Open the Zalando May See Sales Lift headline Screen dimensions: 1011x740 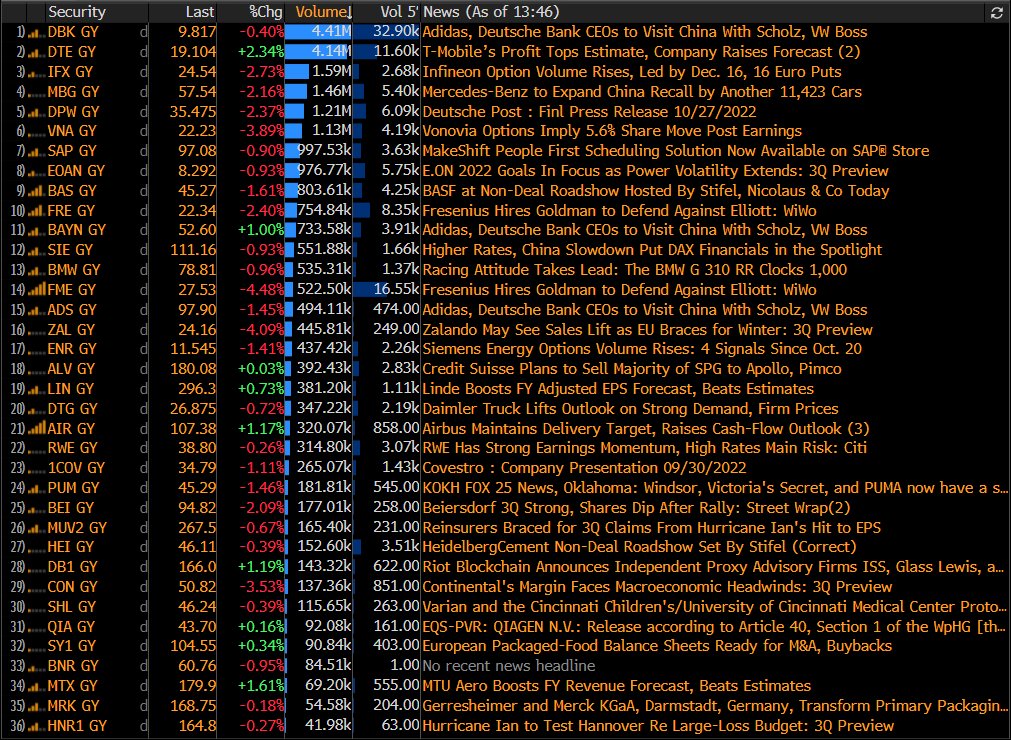(x=647, y=330)
